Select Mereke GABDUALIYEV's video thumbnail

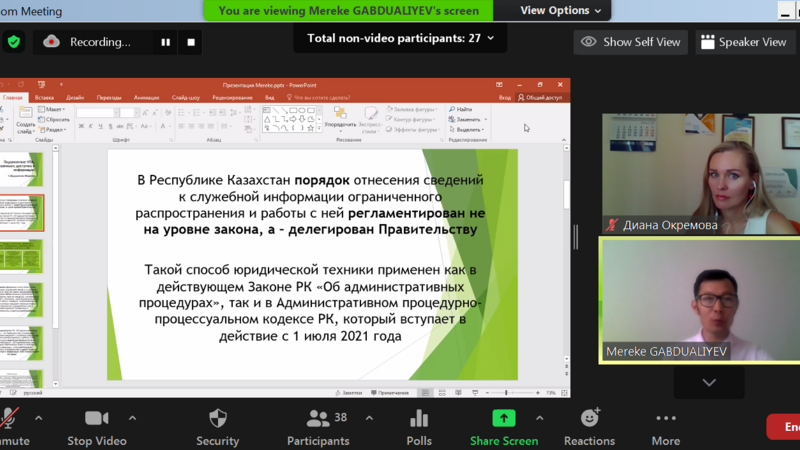[699, 298]
